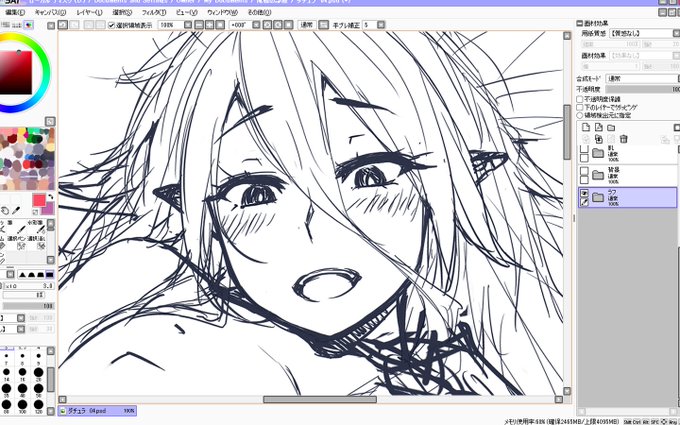Open the 用紙質感 texture dropdown

click(644, 33)
